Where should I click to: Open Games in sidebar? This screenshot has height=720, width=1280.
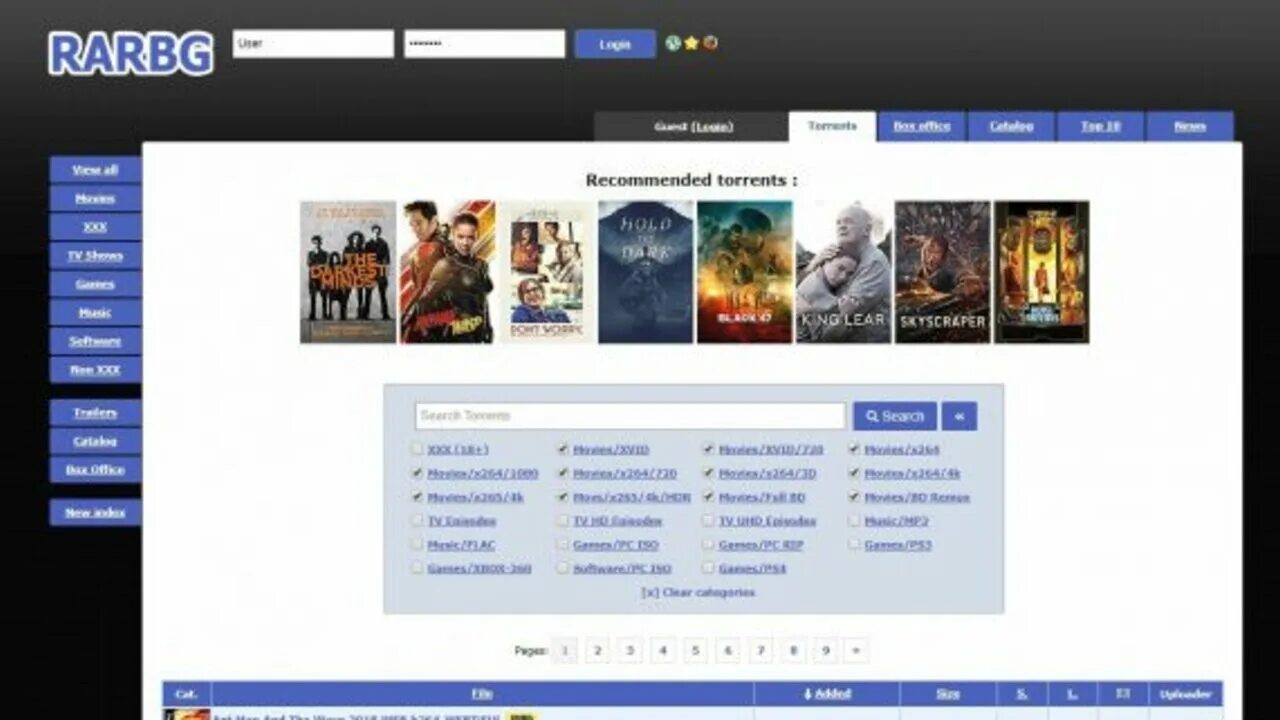95,284
